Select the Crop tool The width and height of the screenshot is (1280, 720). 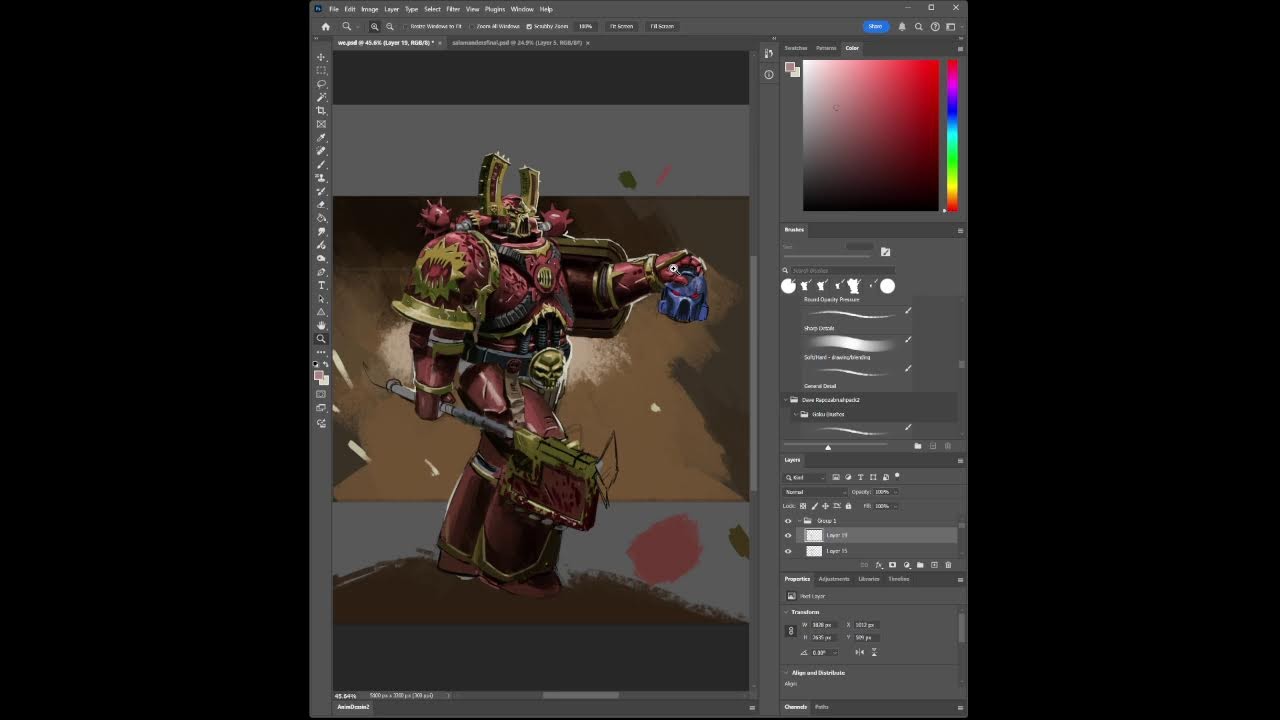click(321, 111)
